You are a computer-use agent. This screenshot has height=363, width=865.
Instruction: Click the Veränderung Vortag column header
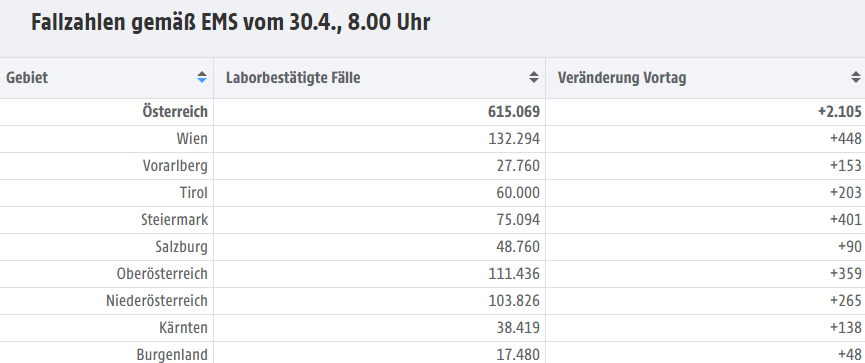click(706, 78)
